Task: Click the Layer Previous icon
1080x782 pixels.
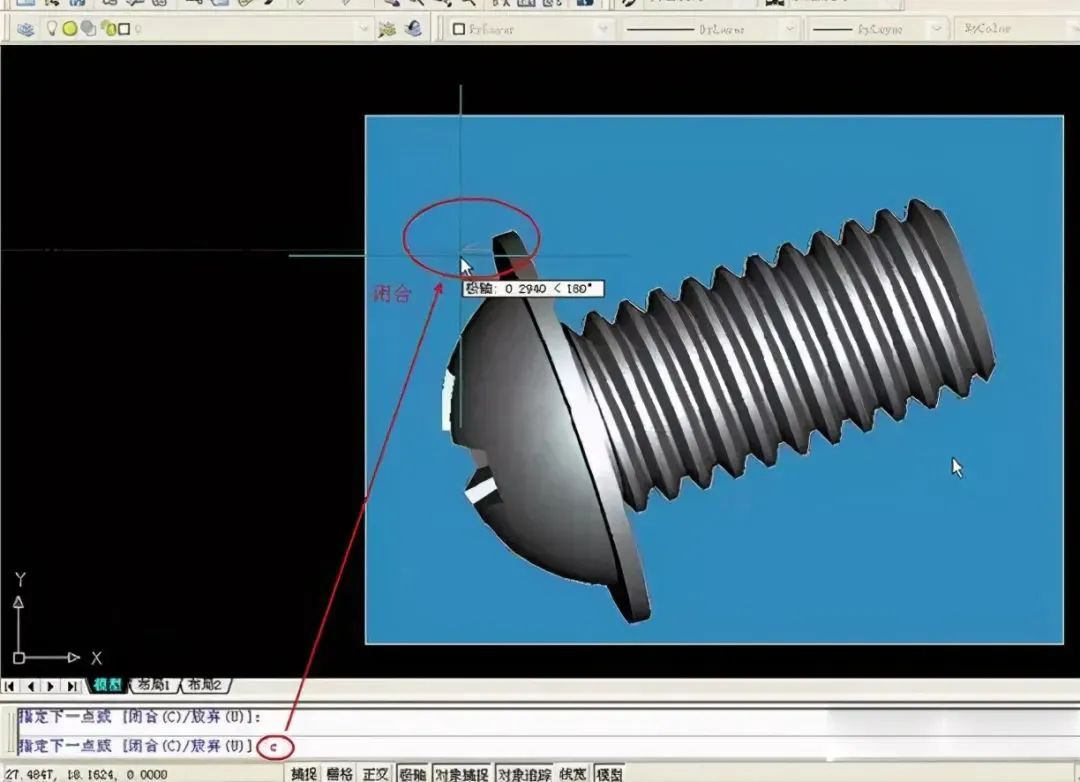Action: point(413,29)
